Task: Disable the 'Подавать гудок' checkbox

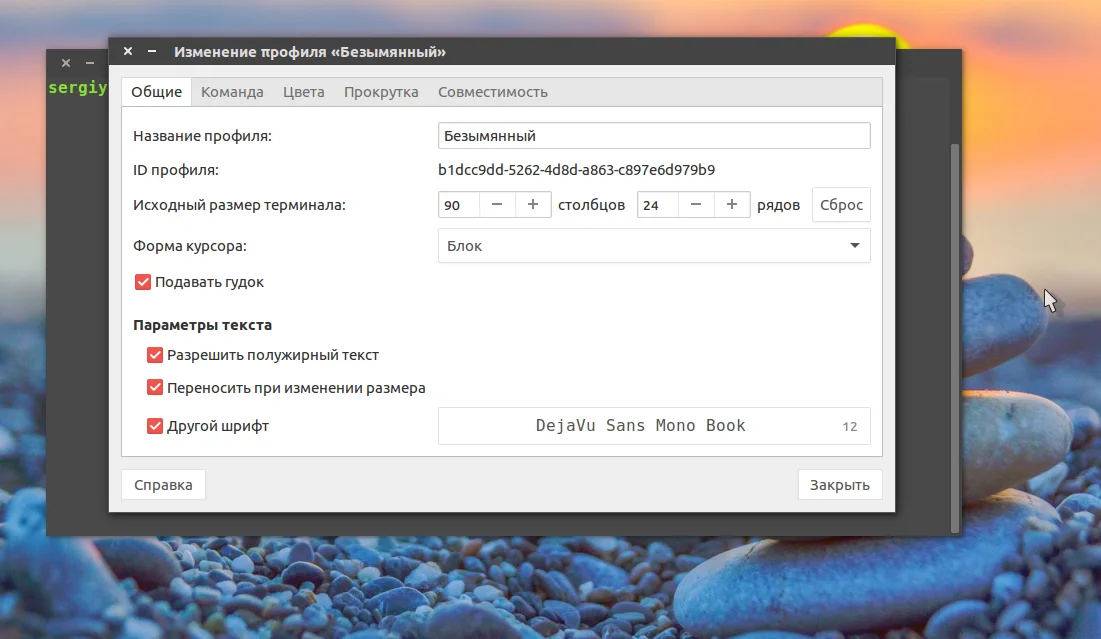Action: click(x=143, y=282)
